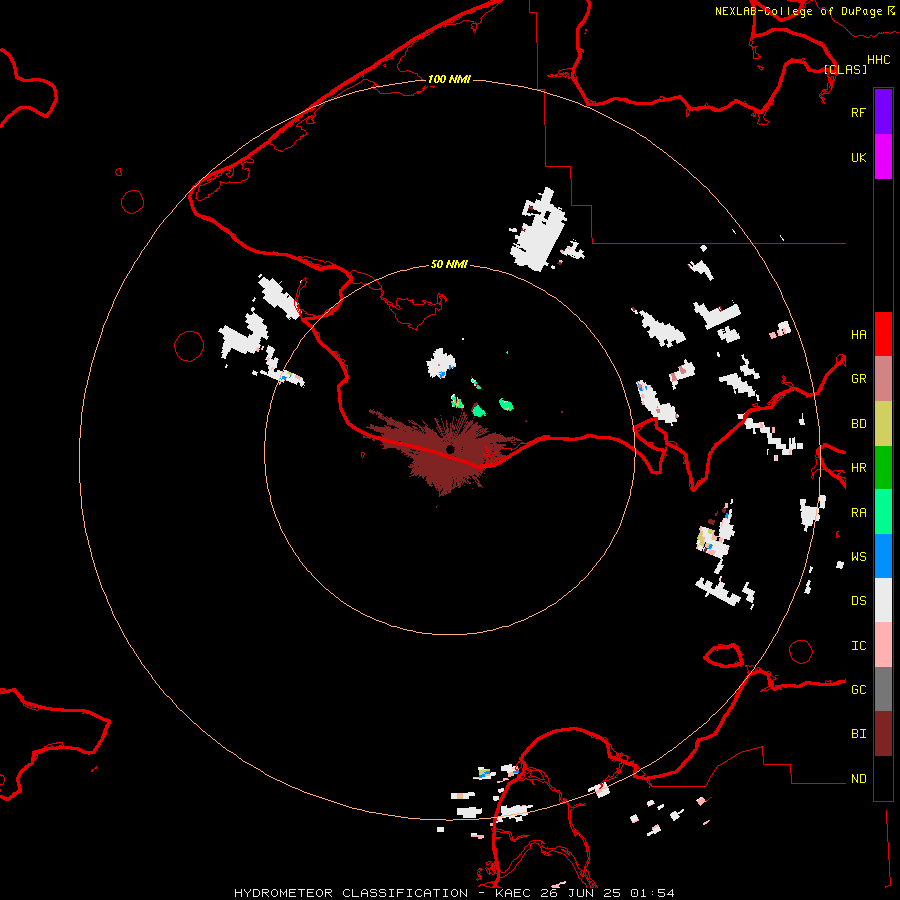The width and height of the screenshot is (900, 900).
Task: Click the BI legend label
Action: [858, 734]
